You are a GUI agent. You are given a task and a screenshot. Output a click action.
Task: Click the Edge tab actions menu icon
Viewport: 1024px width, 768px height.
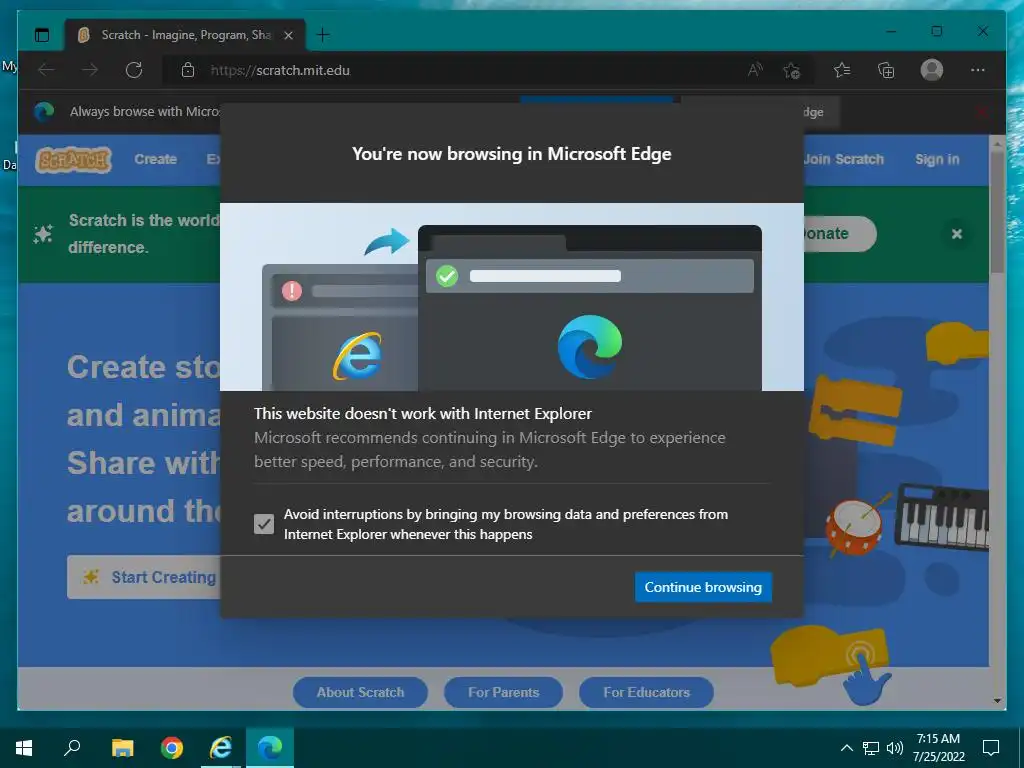[42, 35]
